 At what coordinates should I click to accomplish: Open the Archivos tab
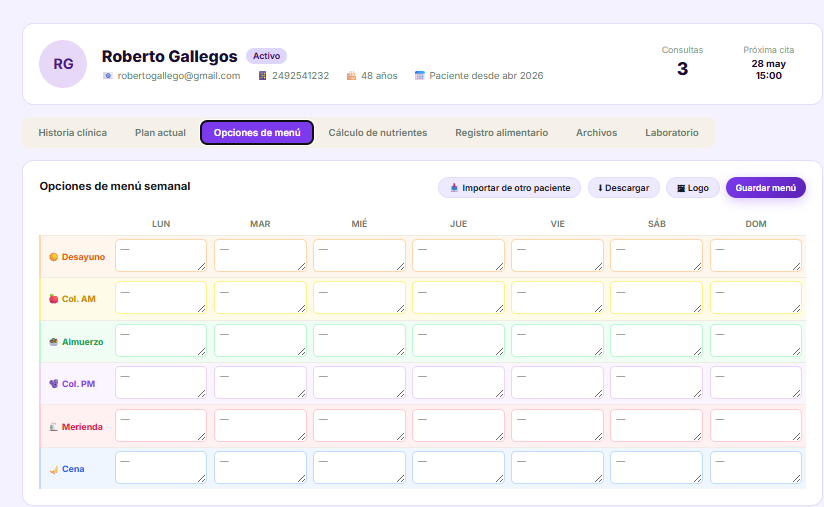click(x=596, y=133)
